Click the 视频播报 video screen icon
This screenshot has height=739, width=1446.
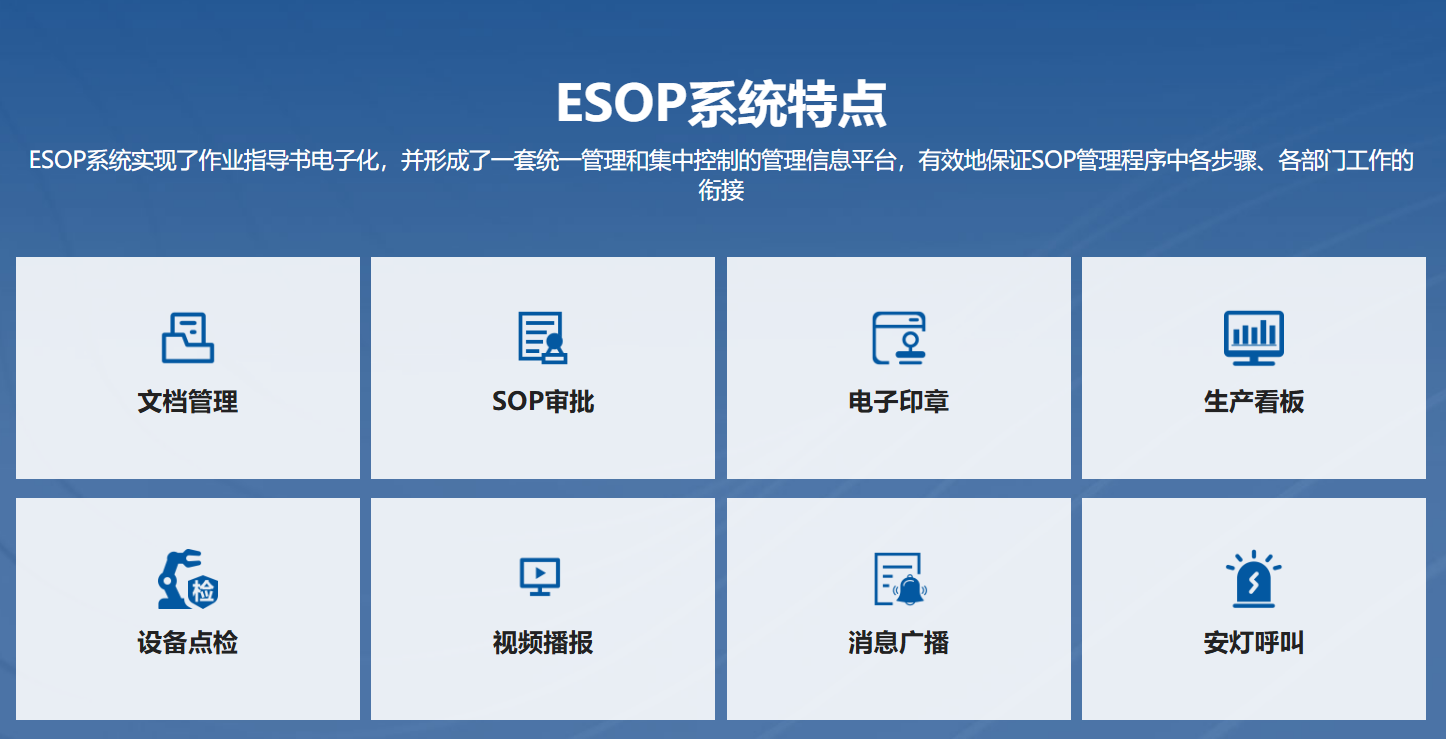pos(540,577)
